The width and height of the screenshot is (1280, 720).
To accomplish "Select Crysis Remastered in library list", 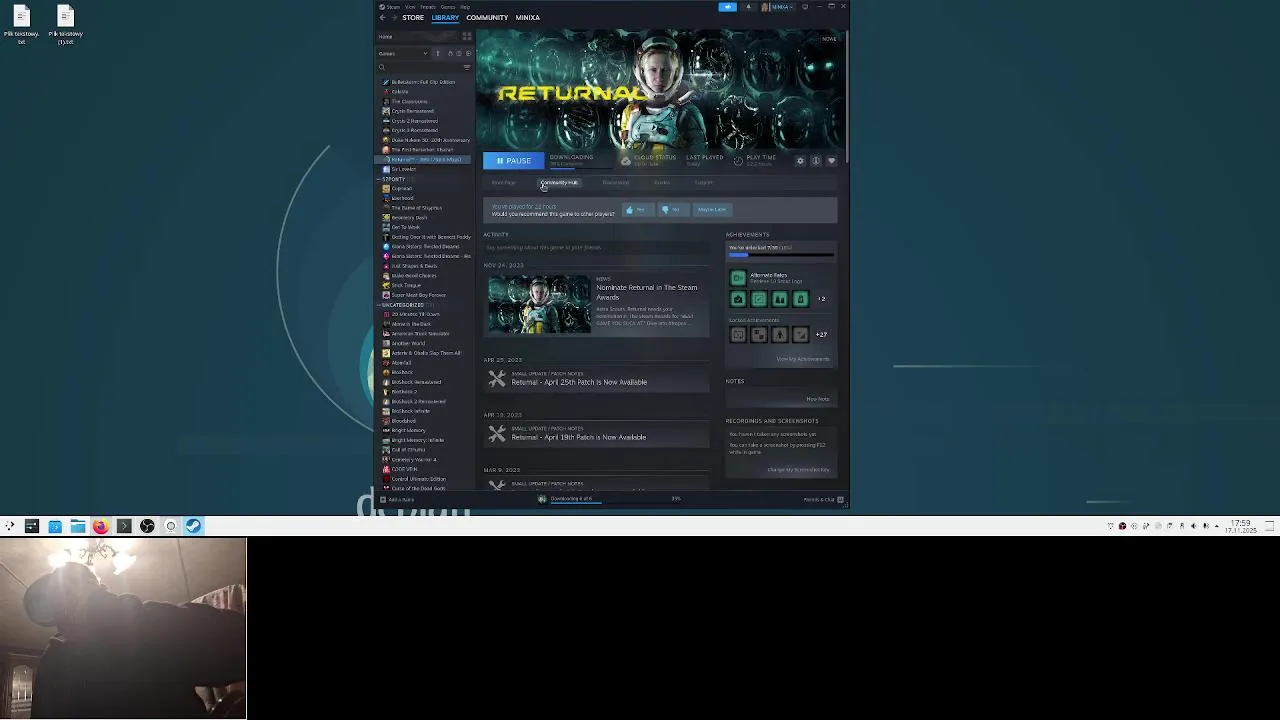I will [x=413, y=111].
